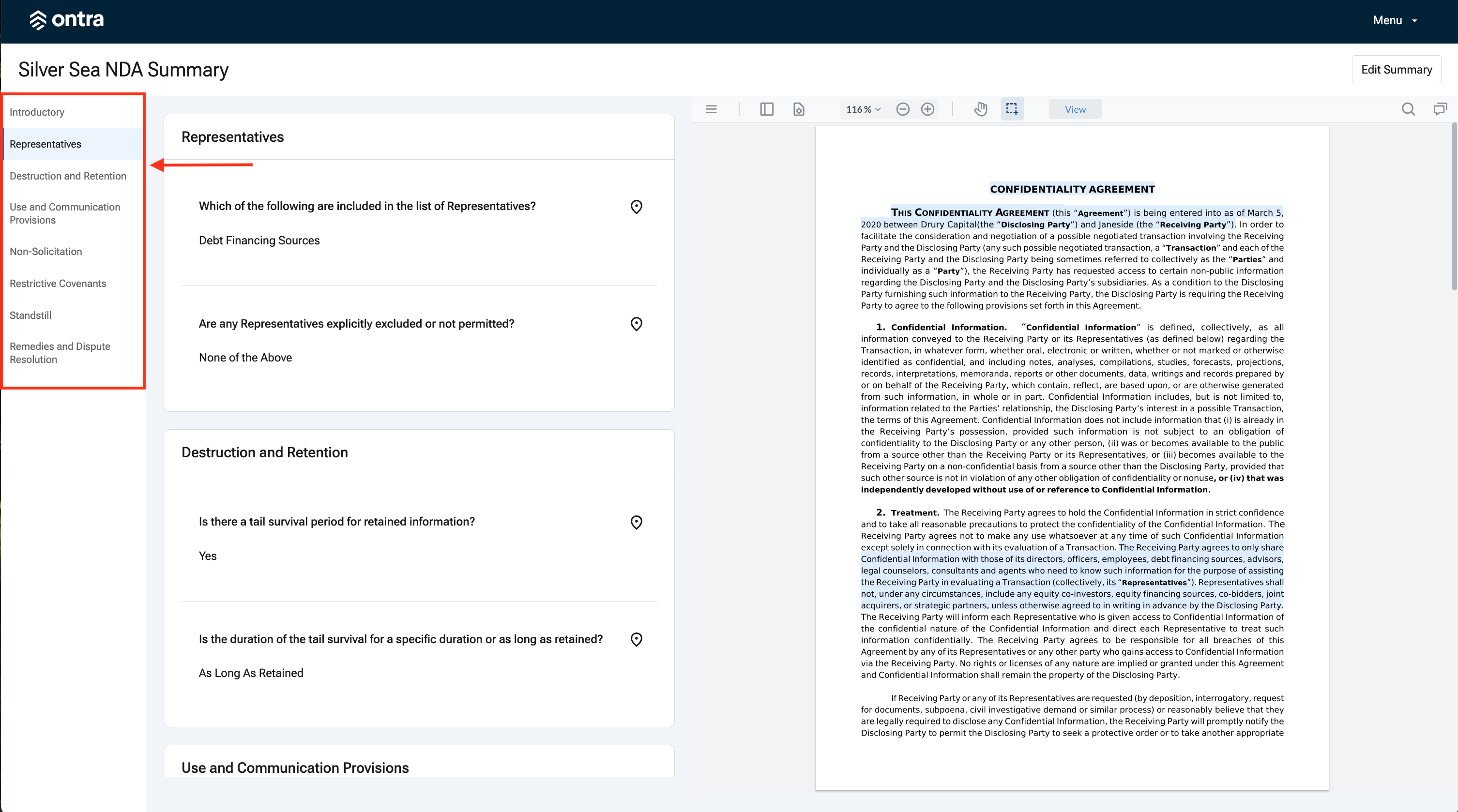Image resolution: width=1458 pixels, height=812 pixels.
Task: Locate source for tail survival period question
Action: point(636,522)
